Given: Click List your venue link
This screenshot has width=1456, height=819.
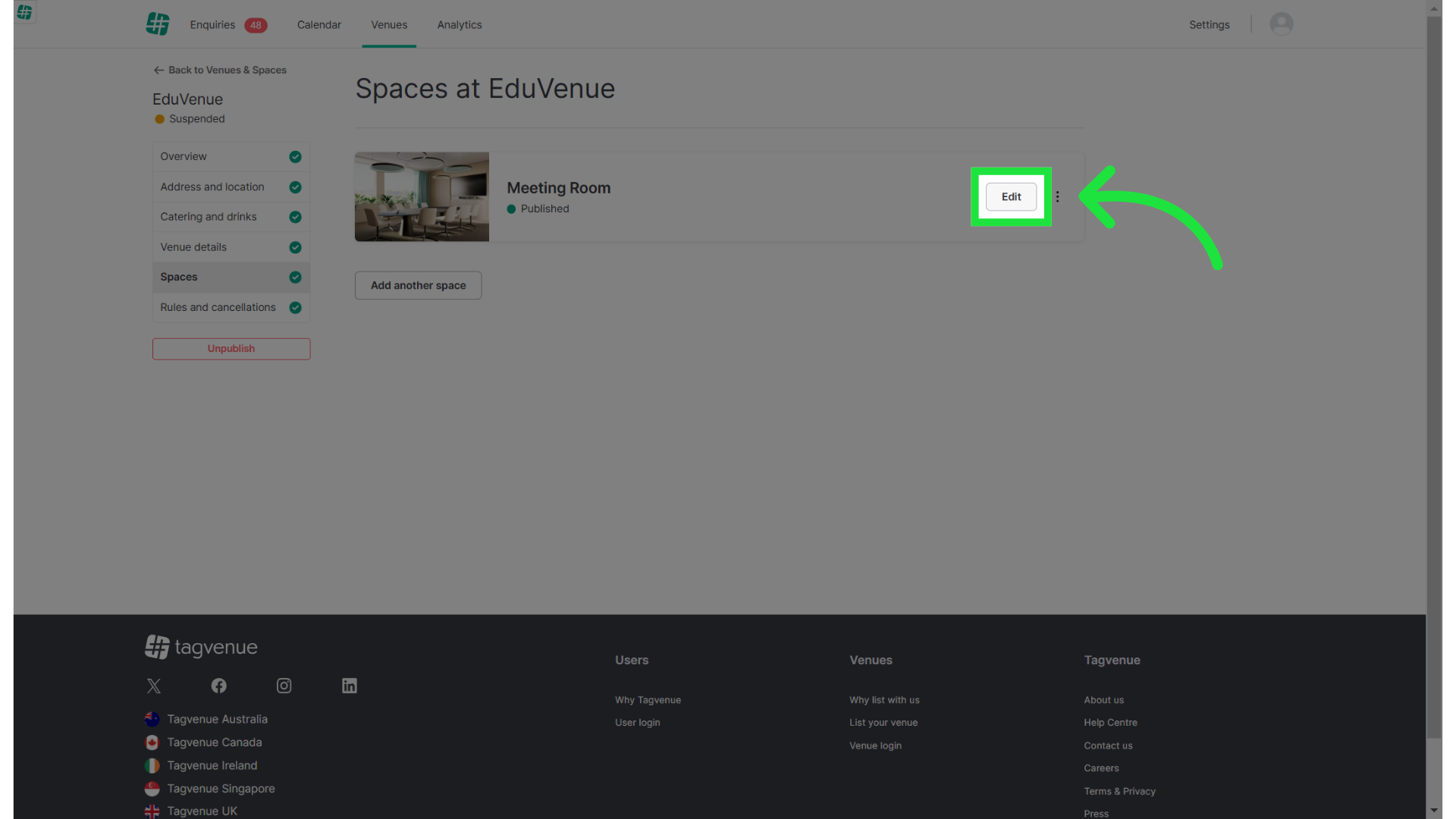Looking at the screenshot, I should tap(883, 723).
